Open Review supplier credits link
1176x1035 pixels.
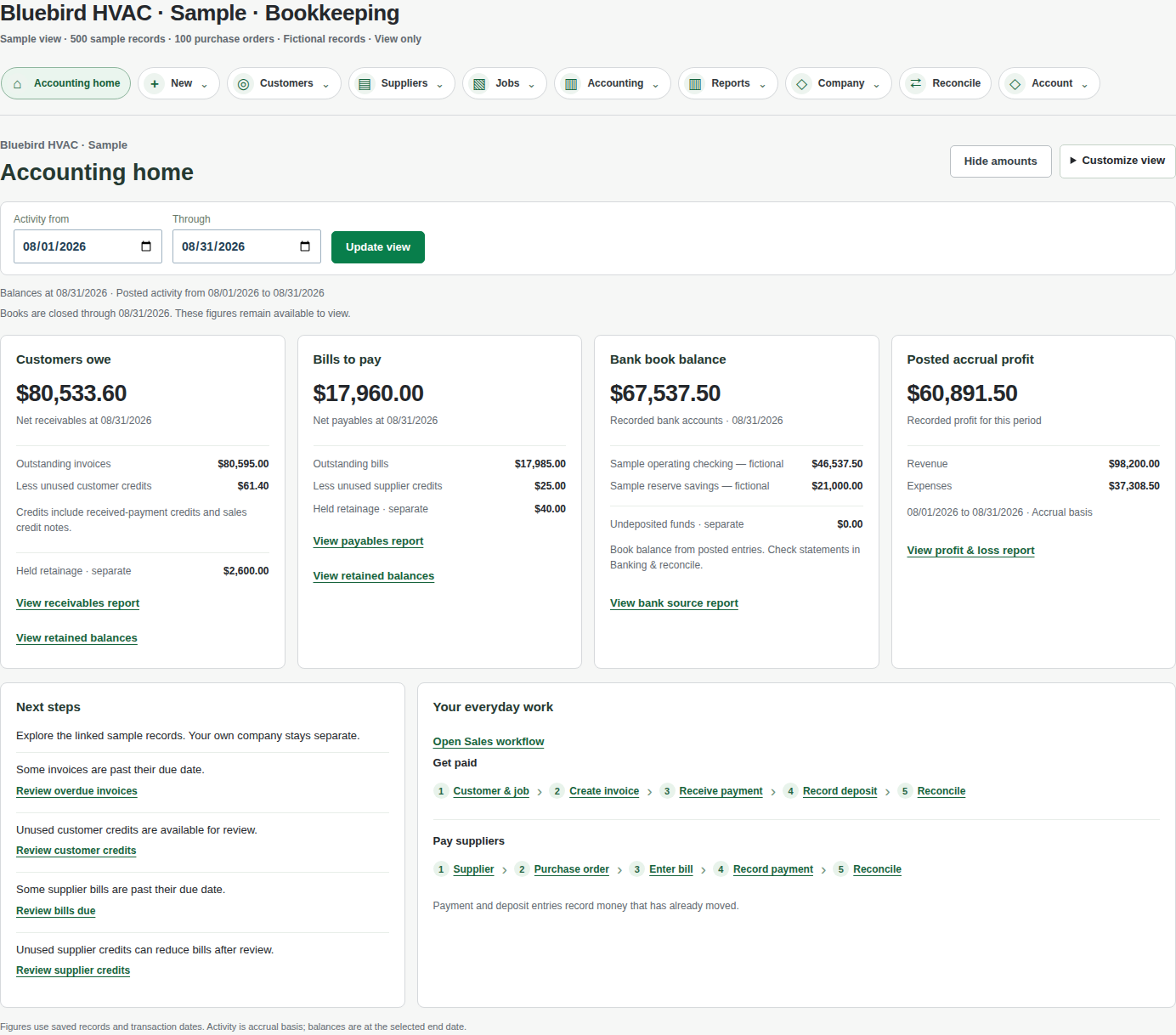pos(73,970)
